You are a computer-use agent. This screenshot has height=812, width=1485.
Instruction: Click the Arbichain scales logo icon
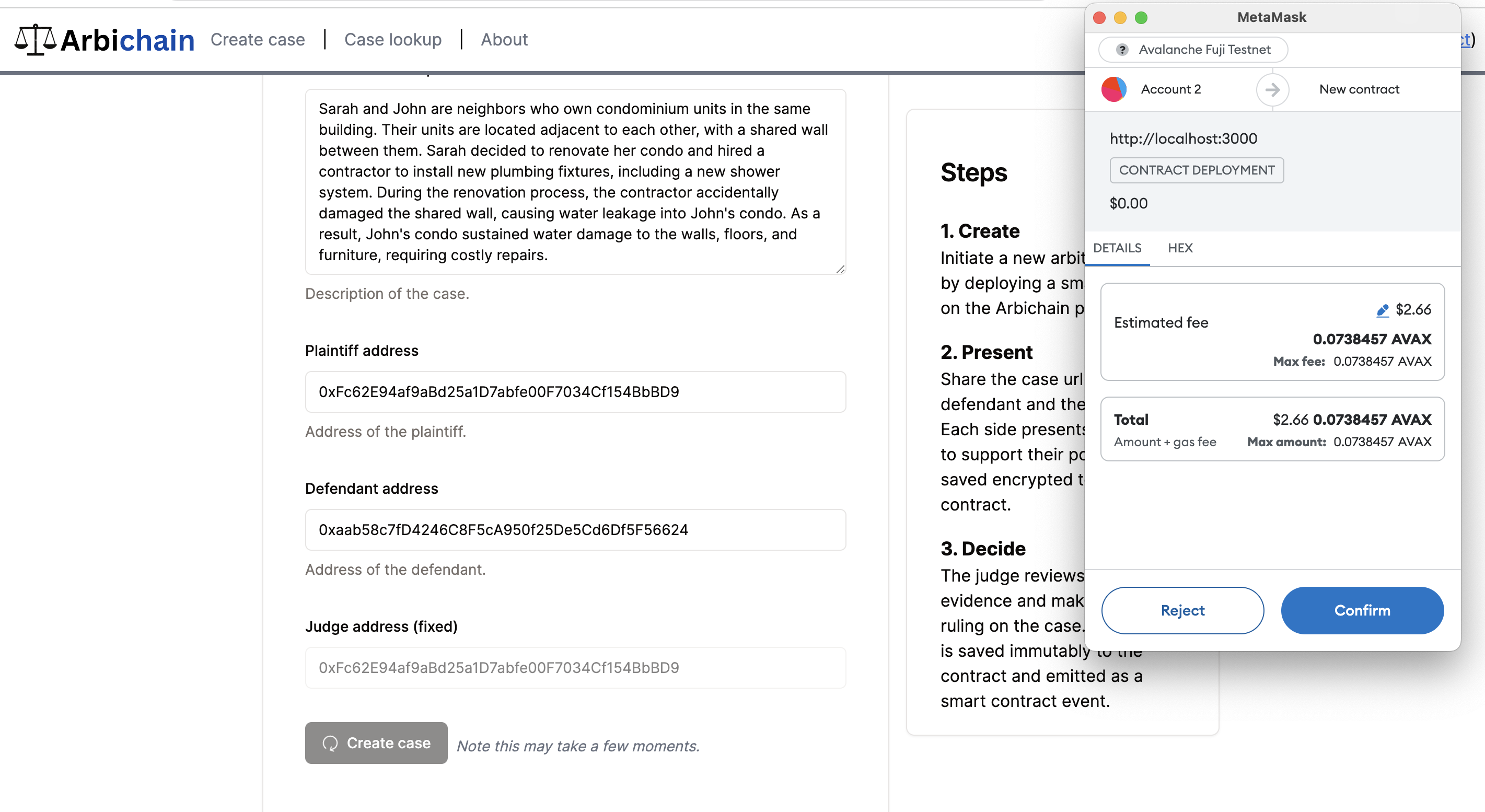[x=35, y=39]
